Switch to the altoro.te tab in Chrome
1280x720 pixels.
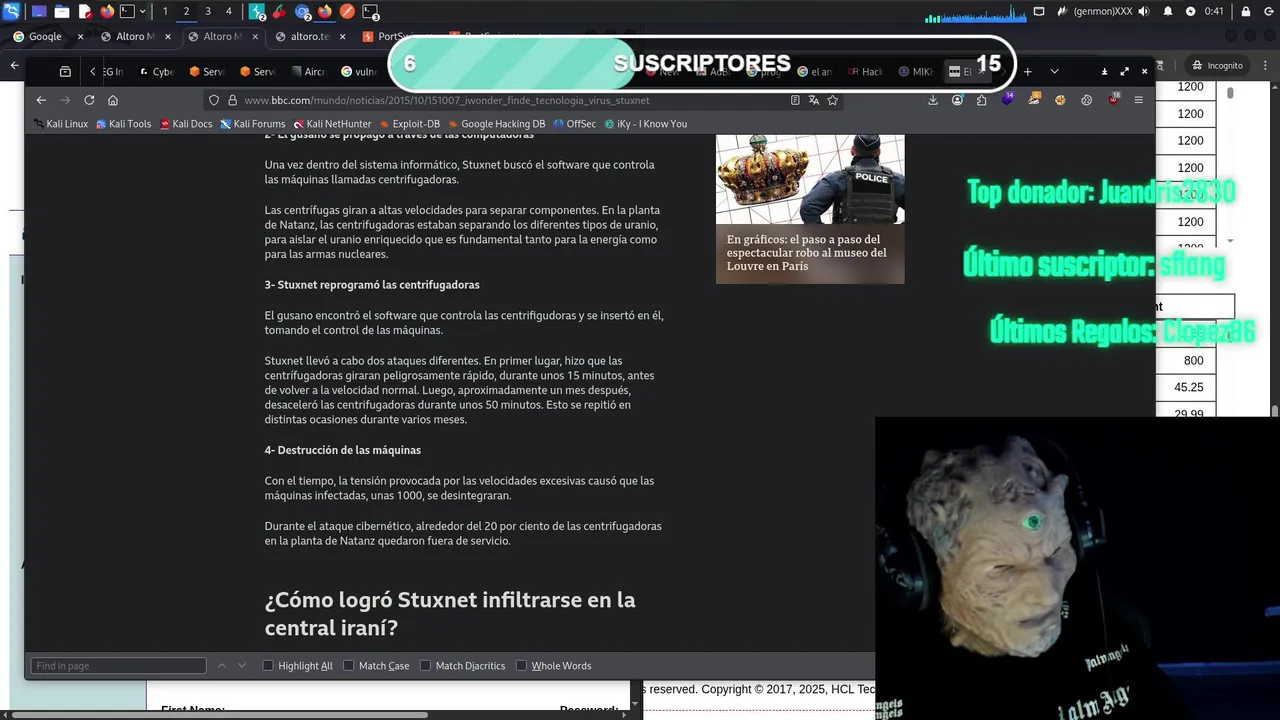point(310,36)
